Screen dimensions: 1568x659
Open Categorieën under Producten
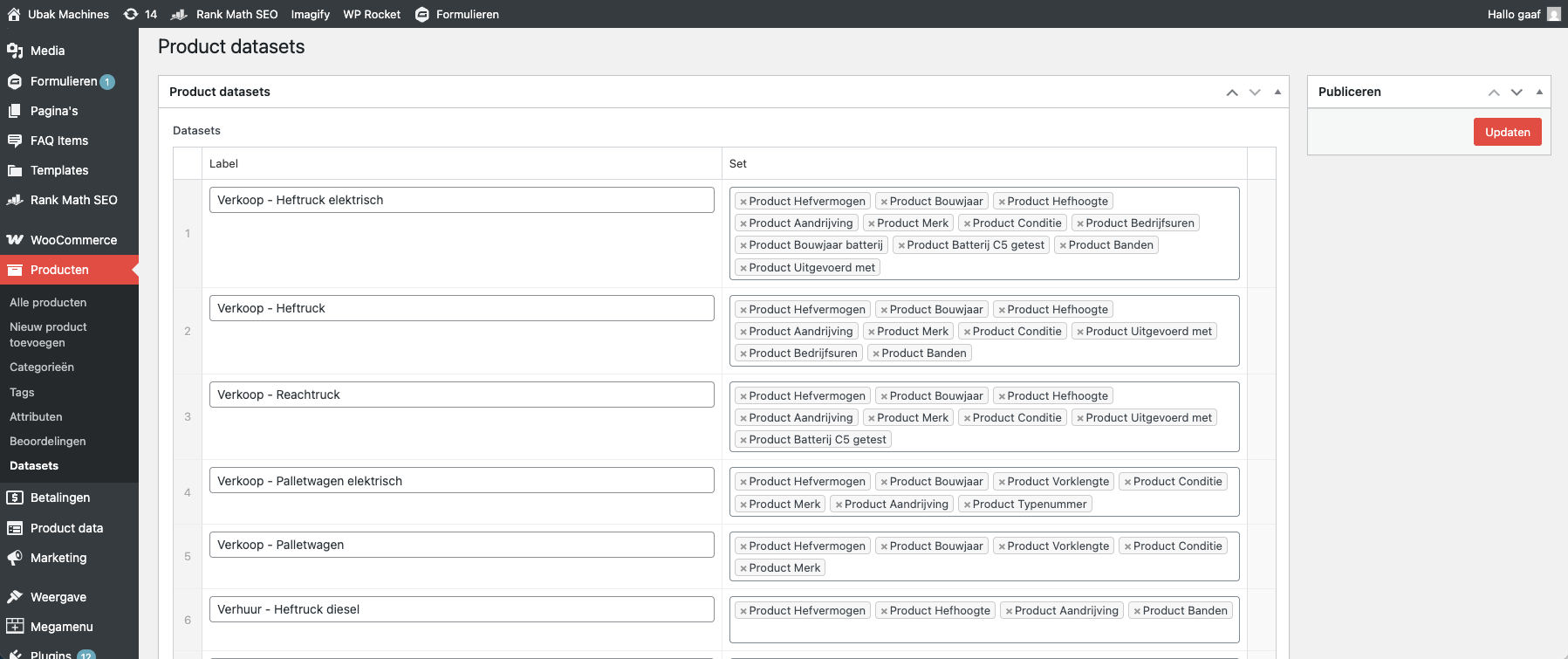pyautogui.click(x=42, y=367)
